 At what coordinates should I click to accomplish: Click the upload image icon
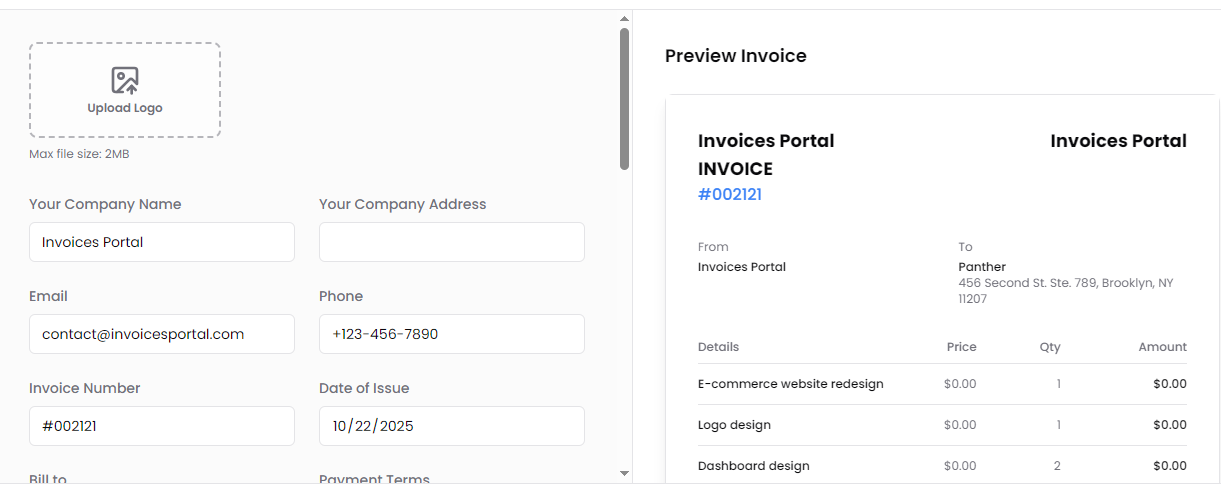[125, 80]
